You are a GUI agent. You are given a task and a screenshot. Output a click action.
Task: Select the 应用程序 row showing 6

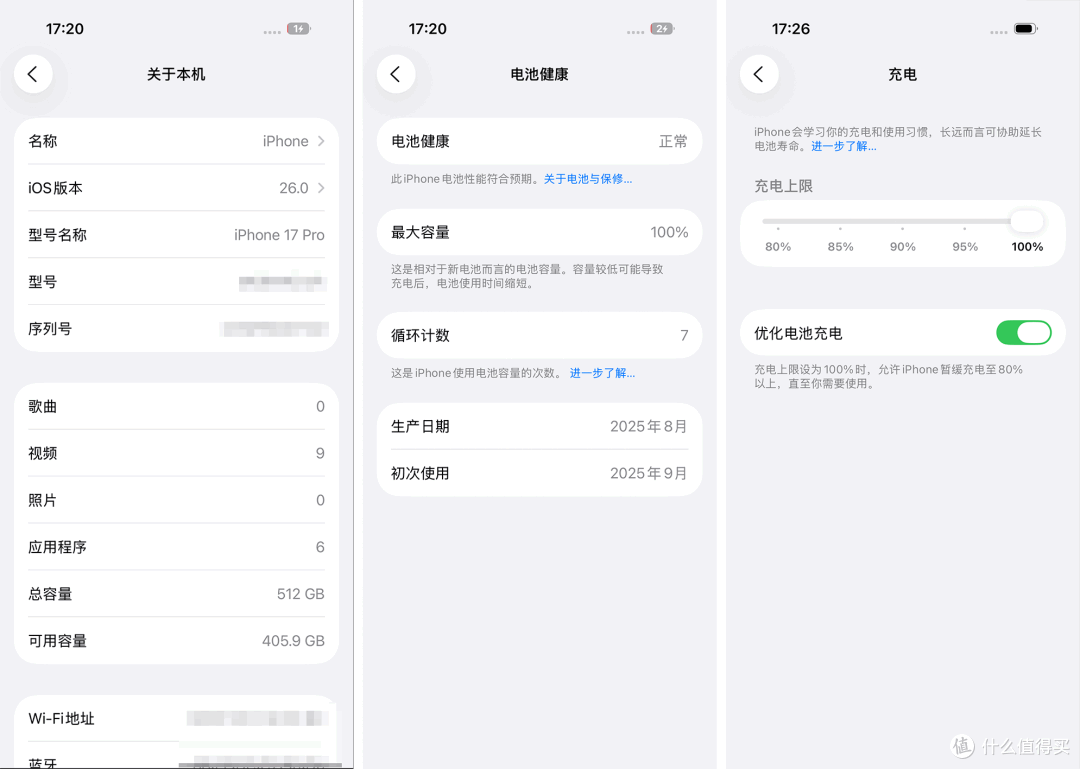(176, 547)
